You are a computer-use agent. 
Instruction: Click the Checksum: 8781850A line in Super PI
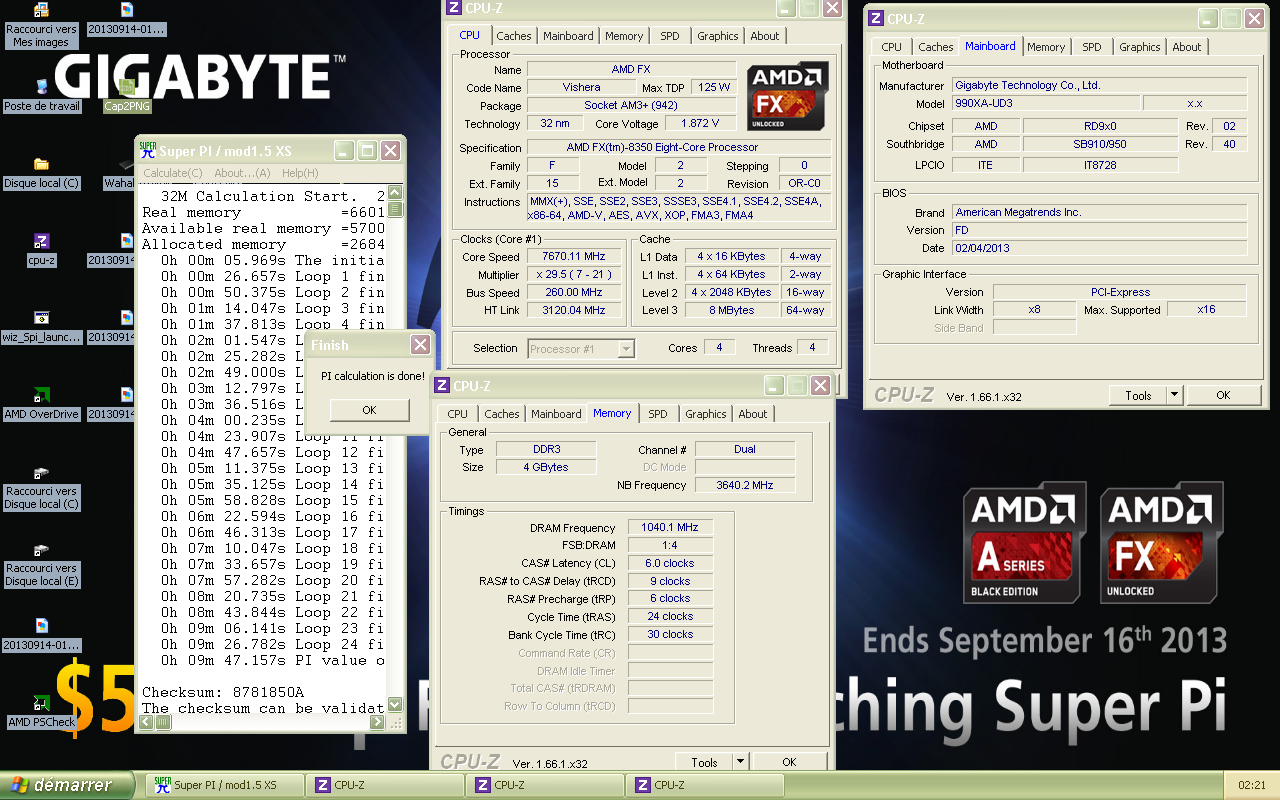223,692
